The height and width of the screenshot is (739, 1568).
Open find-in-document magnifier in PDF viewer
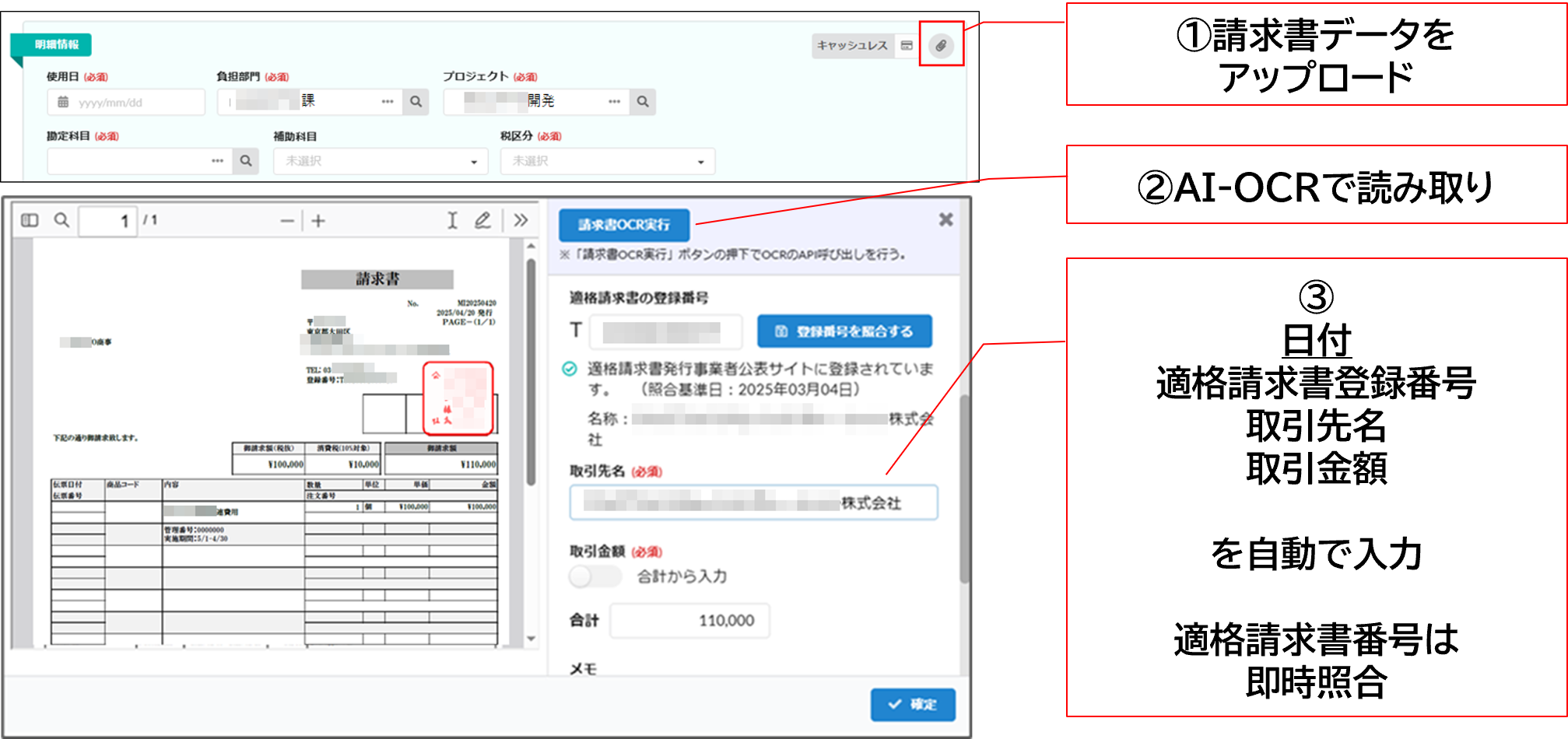point(61,221)
